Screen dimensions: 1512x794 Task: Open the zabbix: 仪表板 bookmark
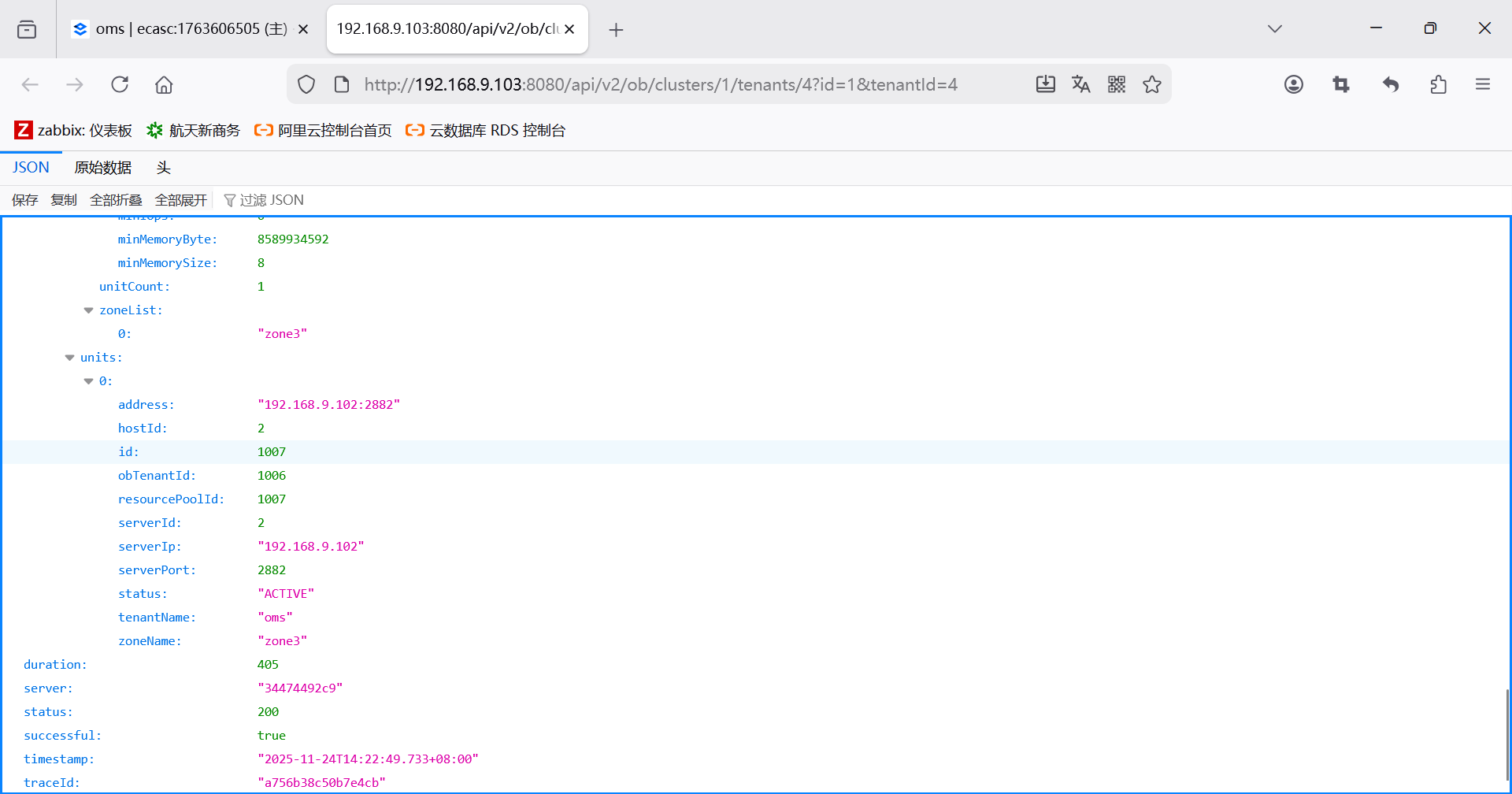point(73,130)
